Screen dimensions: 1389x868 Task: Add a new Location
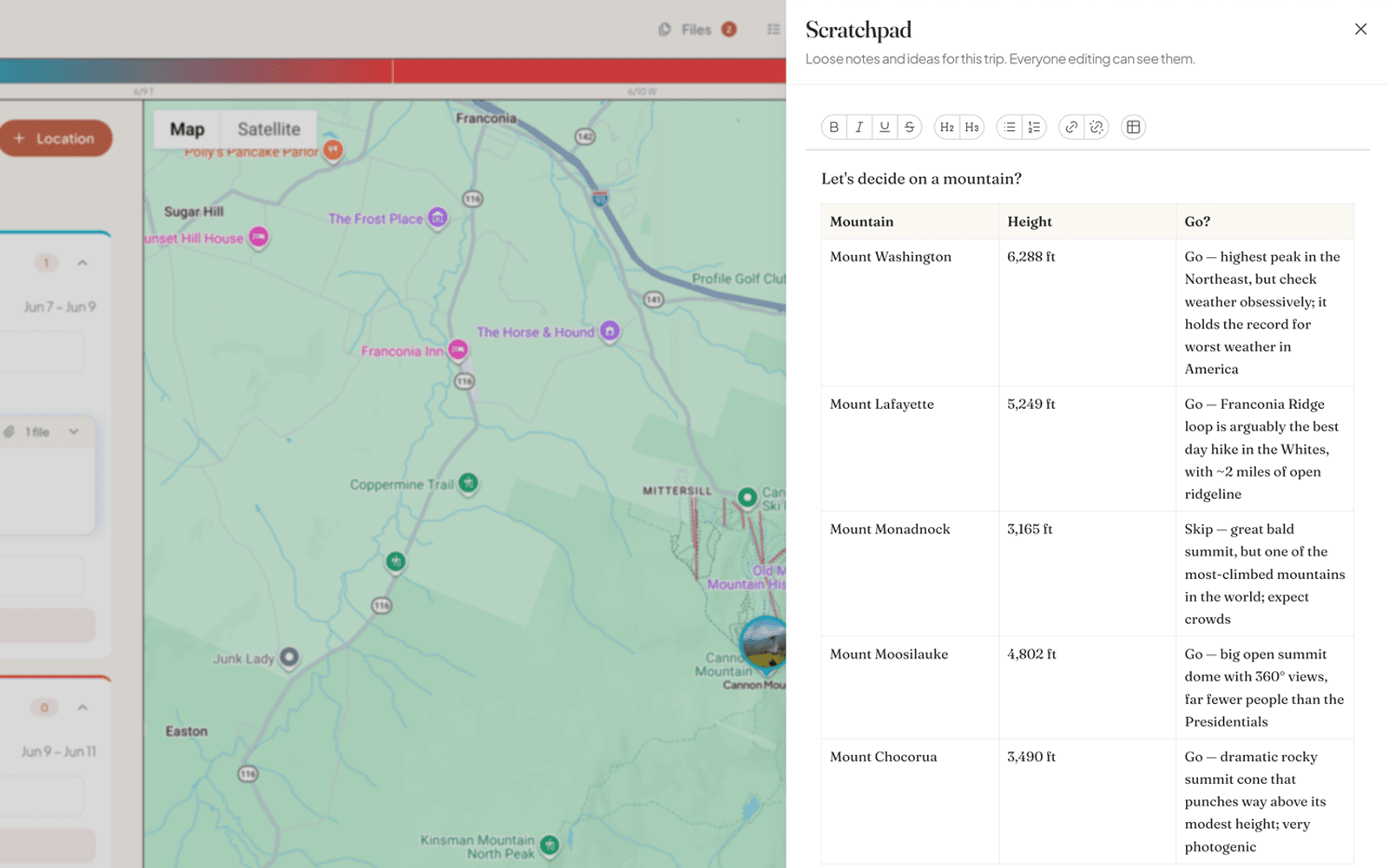[56, 138]
